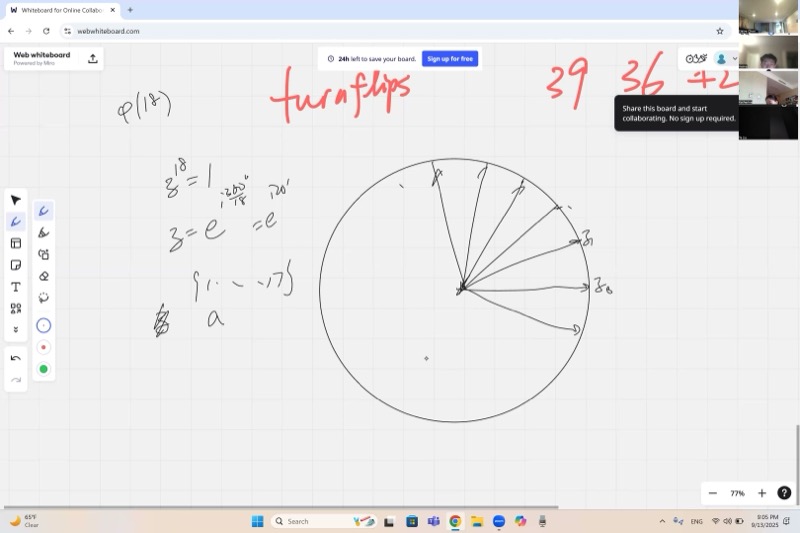Image resolution: width=800 pixels, height=533 pixels.
Task: Open shapes and apps grid tool
Action: pyautogui.click(x=16, y=309)
